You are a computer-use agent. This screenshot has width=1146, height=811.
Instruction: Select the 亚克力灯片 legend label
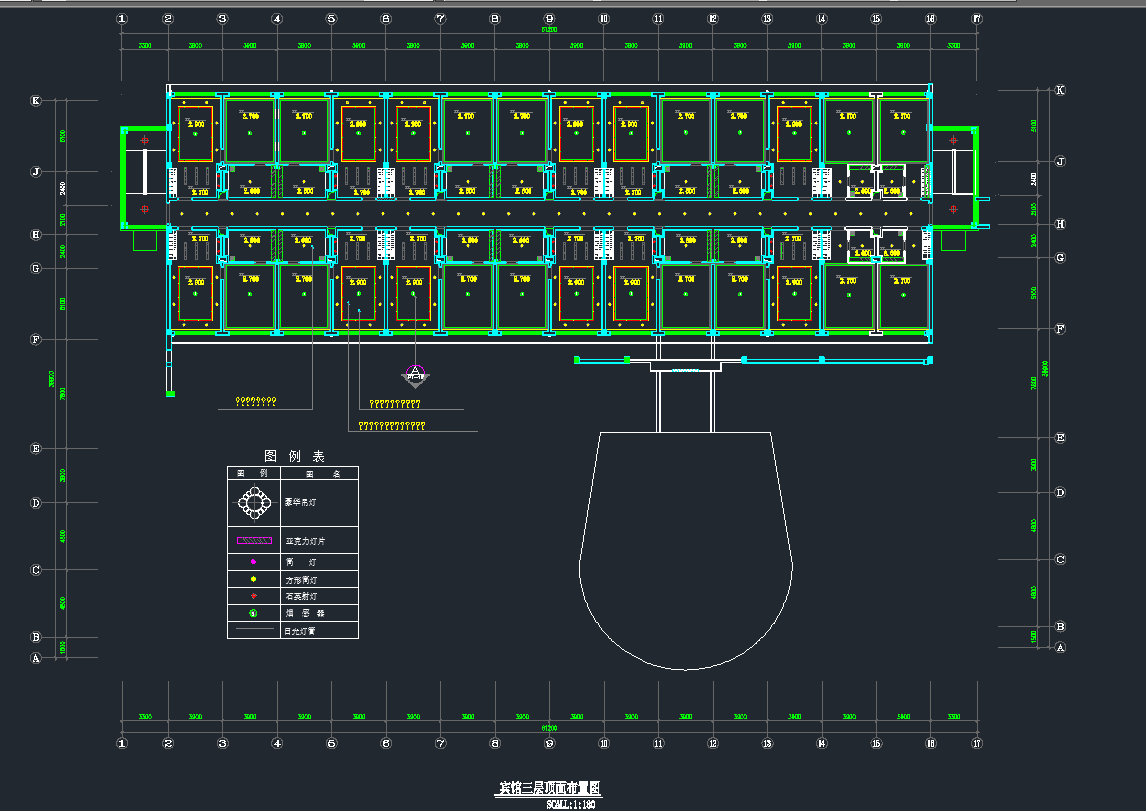tap(305, 541)
